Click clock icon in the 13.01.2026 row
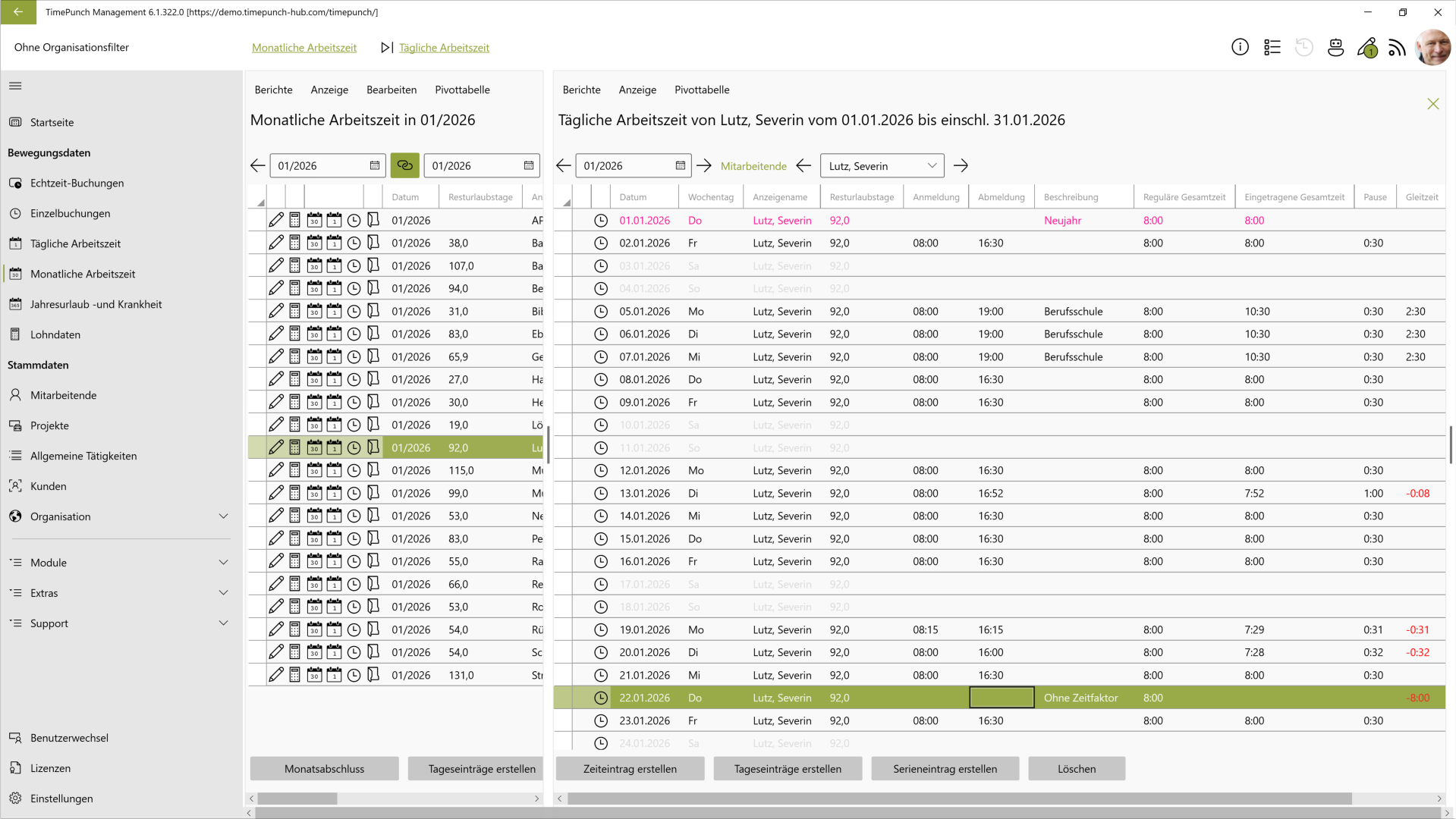Screen dimensions: 1456x819 (601, 493)
